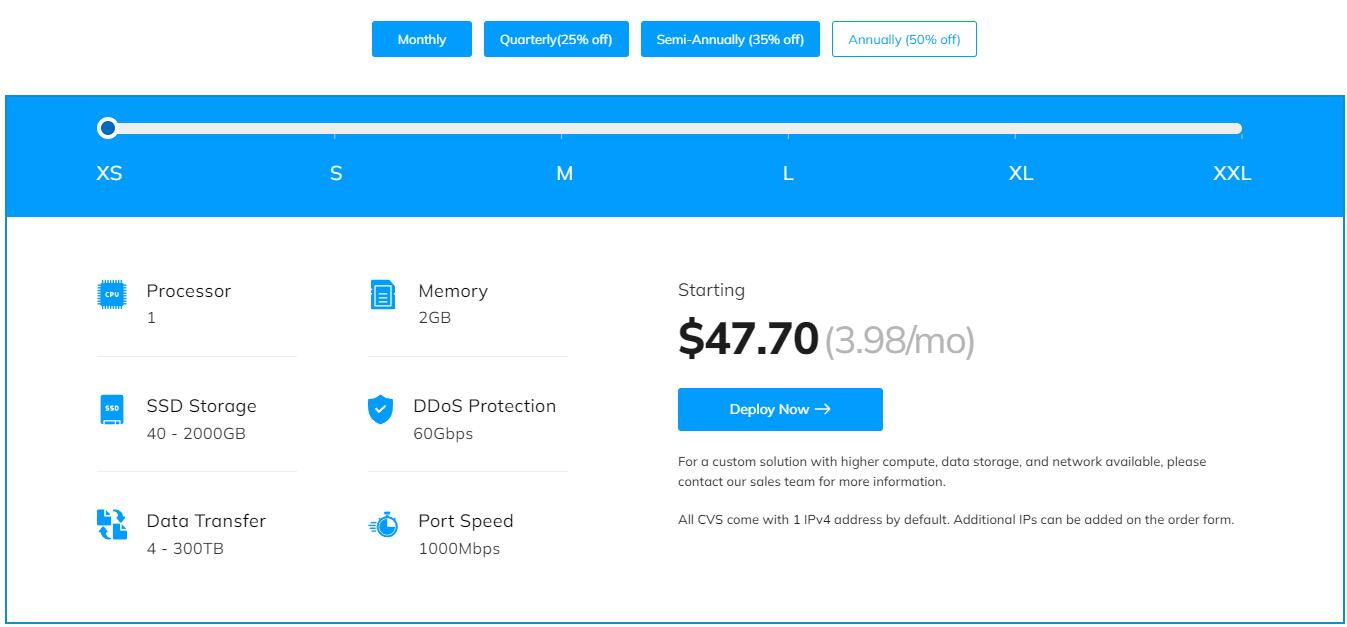Click the CPU processor icon
1347x627 pixels.
(112, 294)
